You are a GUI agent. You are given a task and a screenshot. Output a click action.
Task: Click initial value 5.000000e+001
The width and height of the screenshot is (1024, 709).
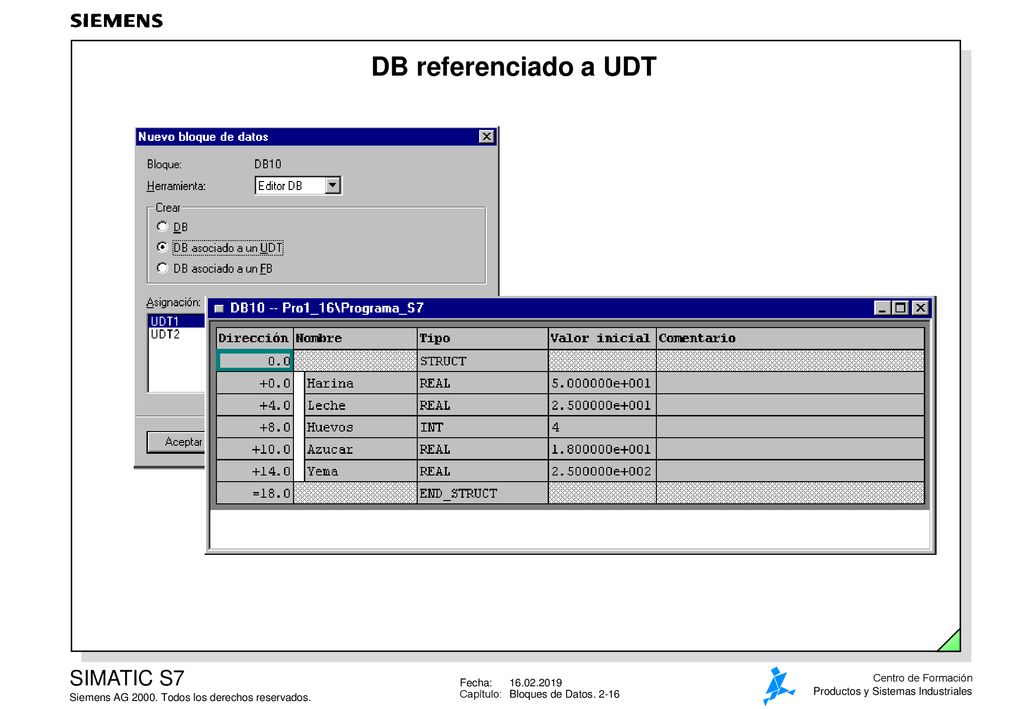602,383
